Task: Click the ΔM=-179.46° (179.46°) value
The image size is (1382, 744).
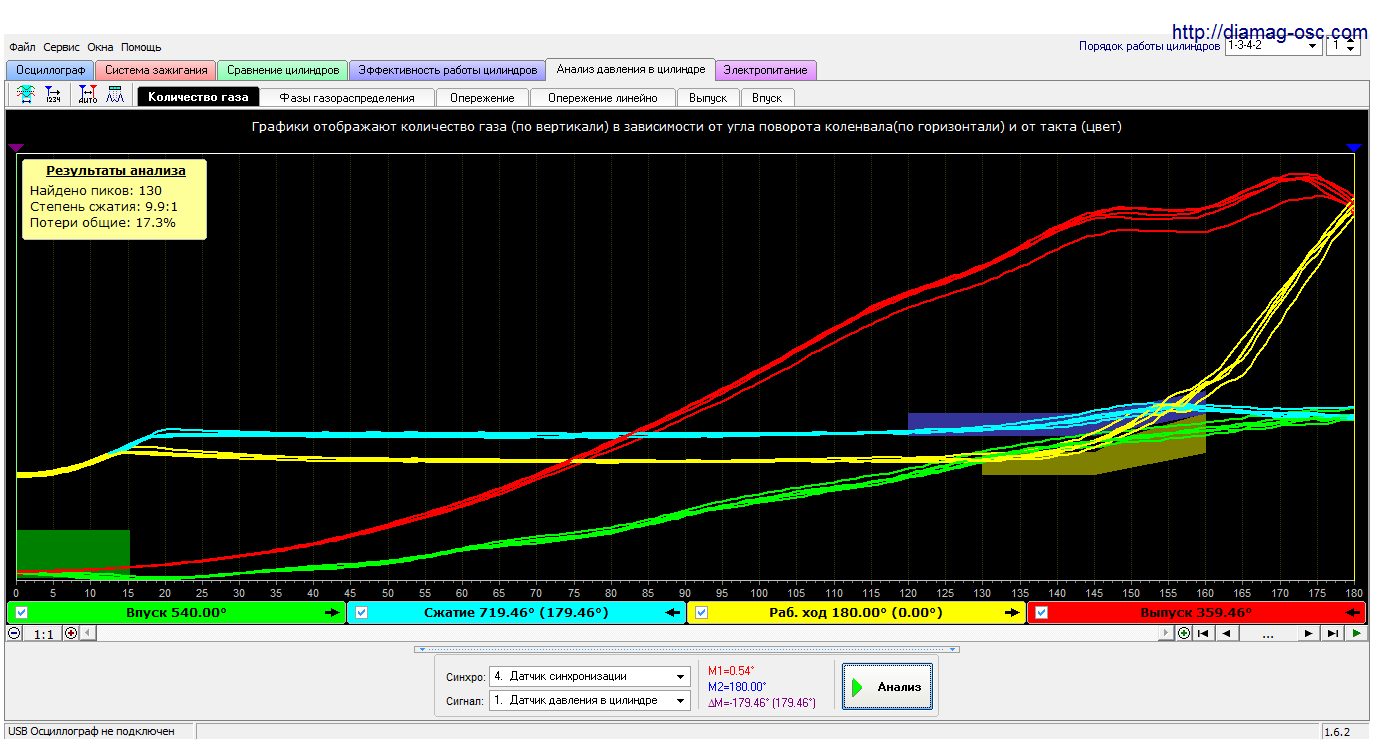Action: (x=762, y=703)
